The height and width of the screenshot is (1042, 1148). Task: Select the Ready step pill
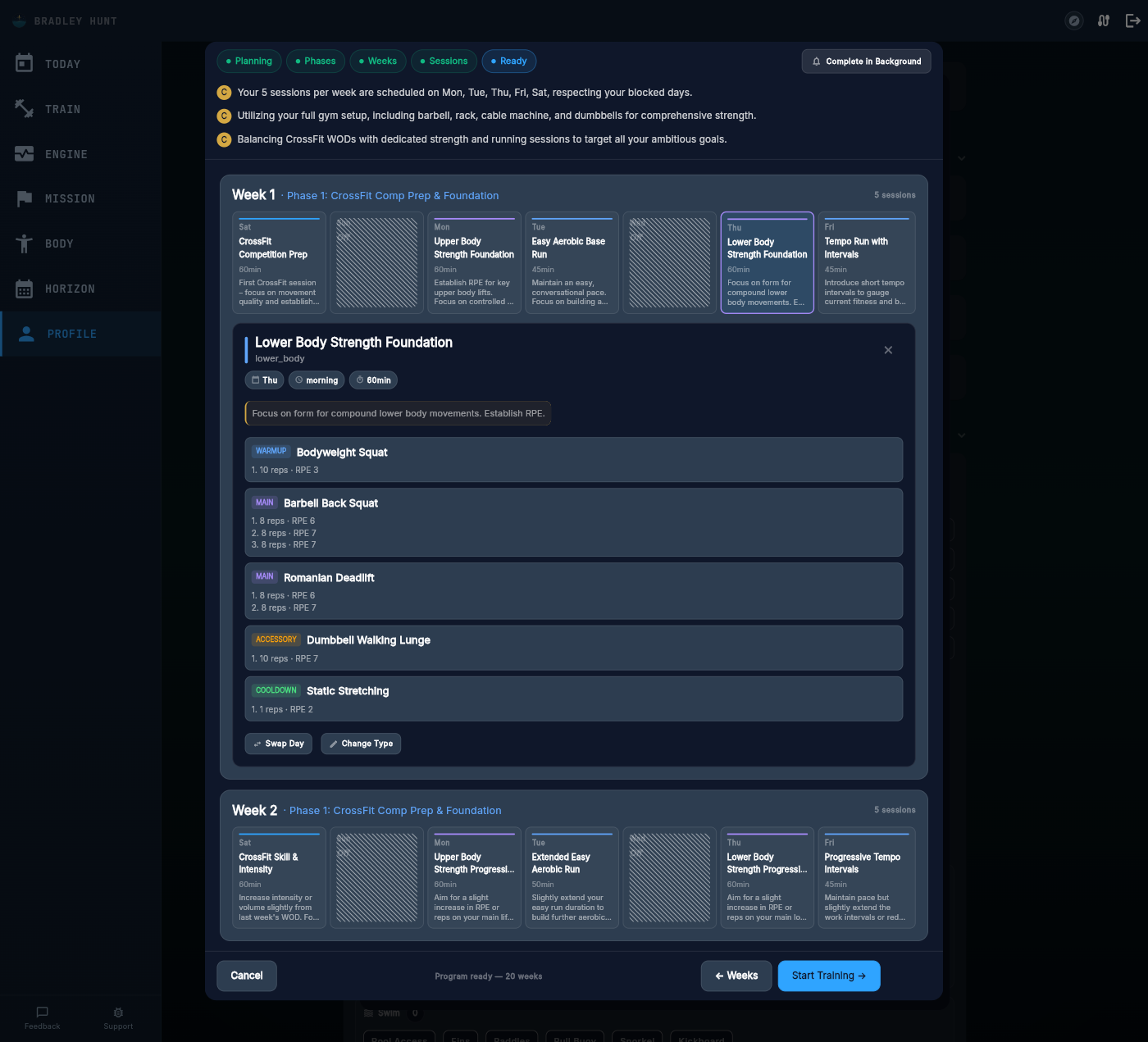(508, 61)
